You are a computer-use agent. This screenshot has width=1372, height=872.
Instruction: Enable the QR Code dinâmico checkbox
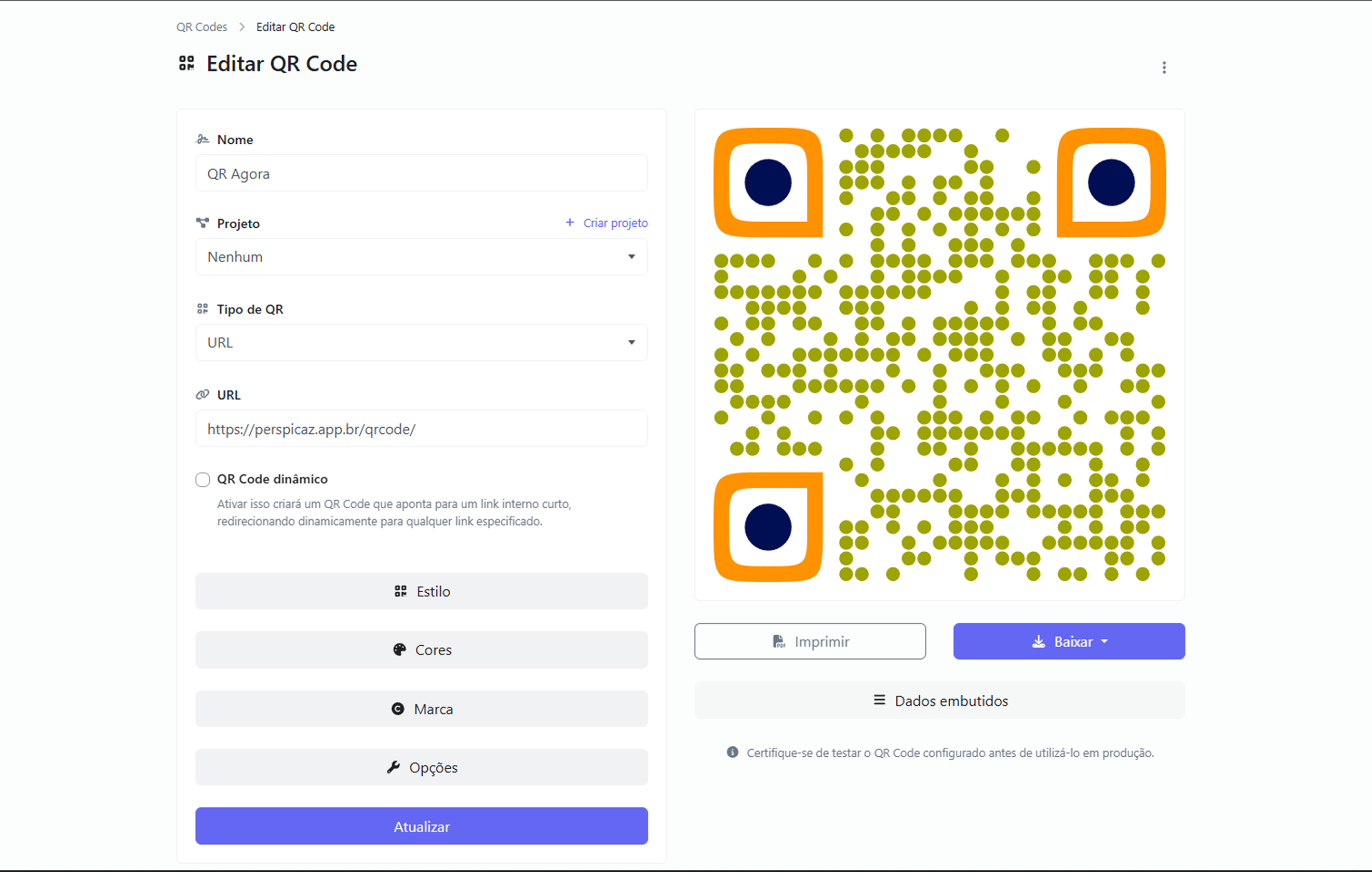[203, 479]
